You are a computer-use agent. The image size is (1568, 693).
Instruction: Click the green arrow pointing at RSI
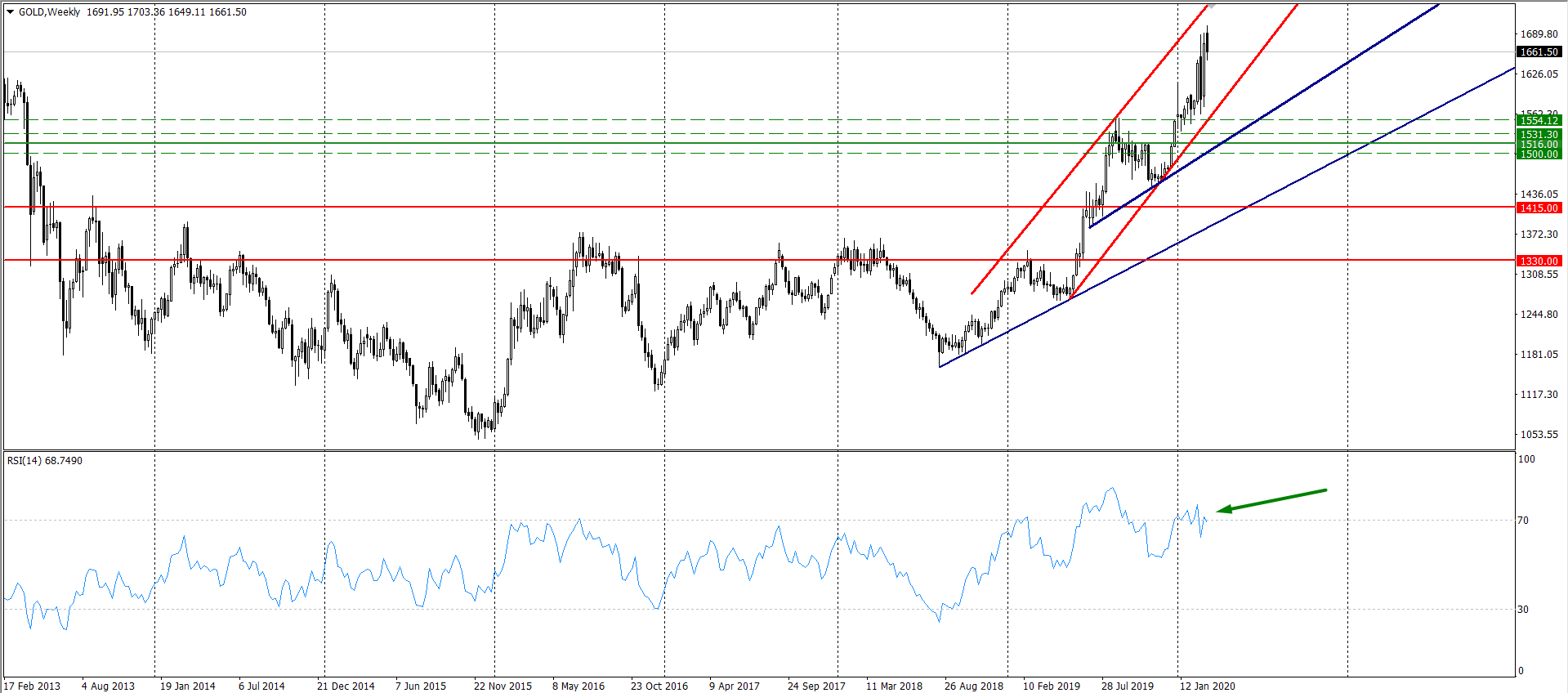click(1271, 500)
